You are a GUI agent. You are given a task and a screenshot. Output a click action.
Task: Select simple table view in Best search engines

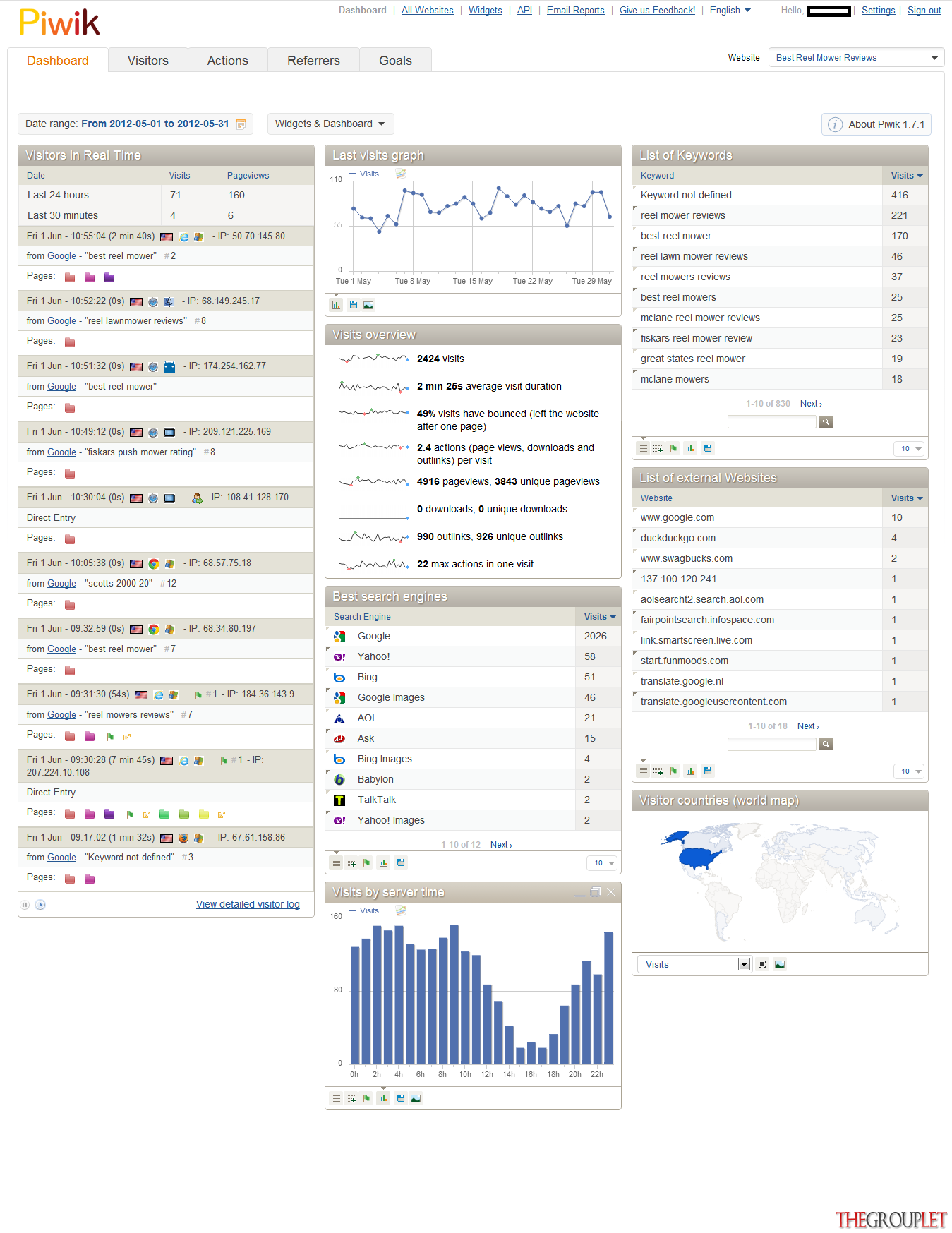click(x=336, y=862)
